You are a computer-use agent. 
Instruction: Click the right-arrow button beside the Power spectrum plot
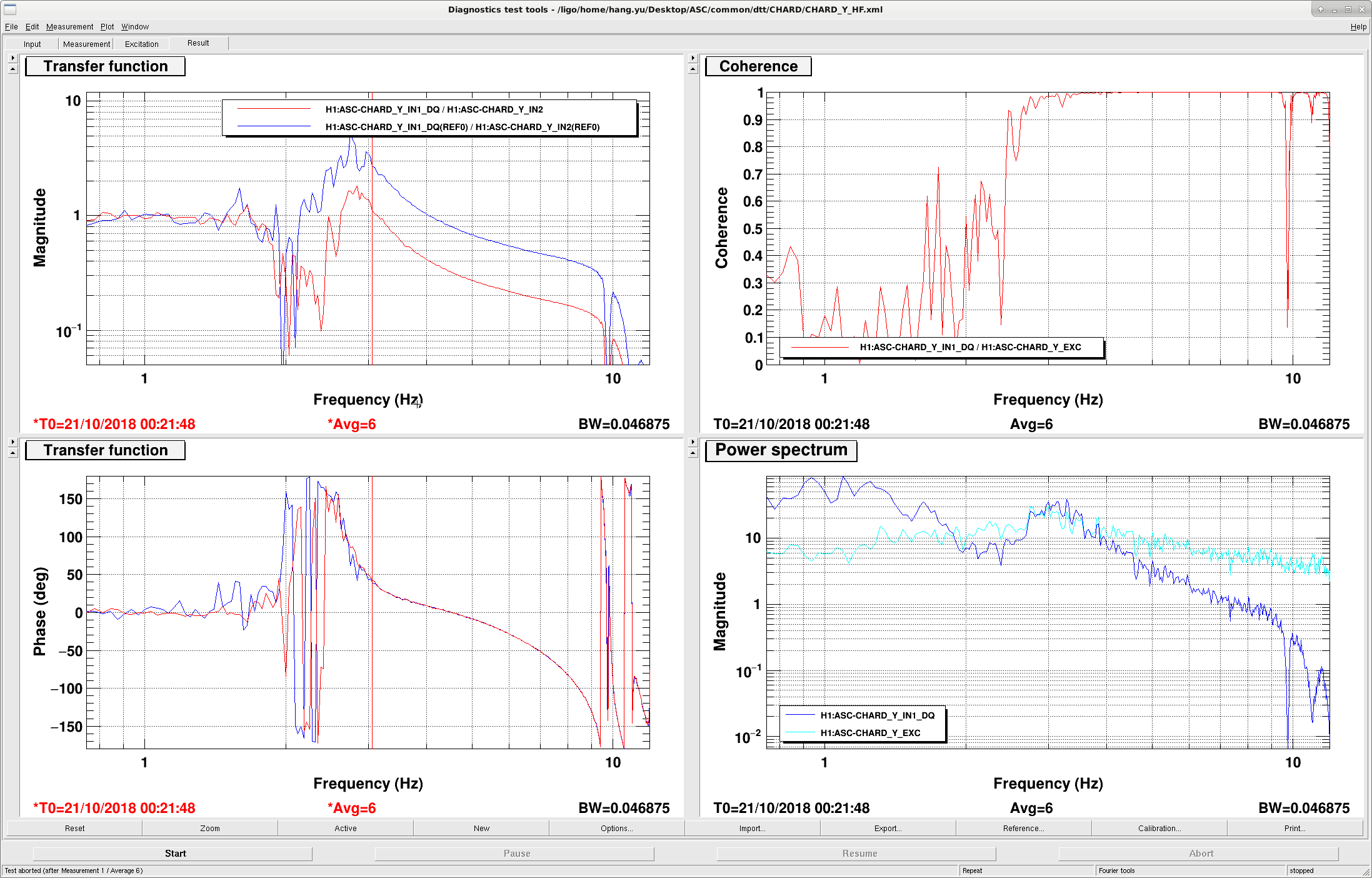pos(693,442)
